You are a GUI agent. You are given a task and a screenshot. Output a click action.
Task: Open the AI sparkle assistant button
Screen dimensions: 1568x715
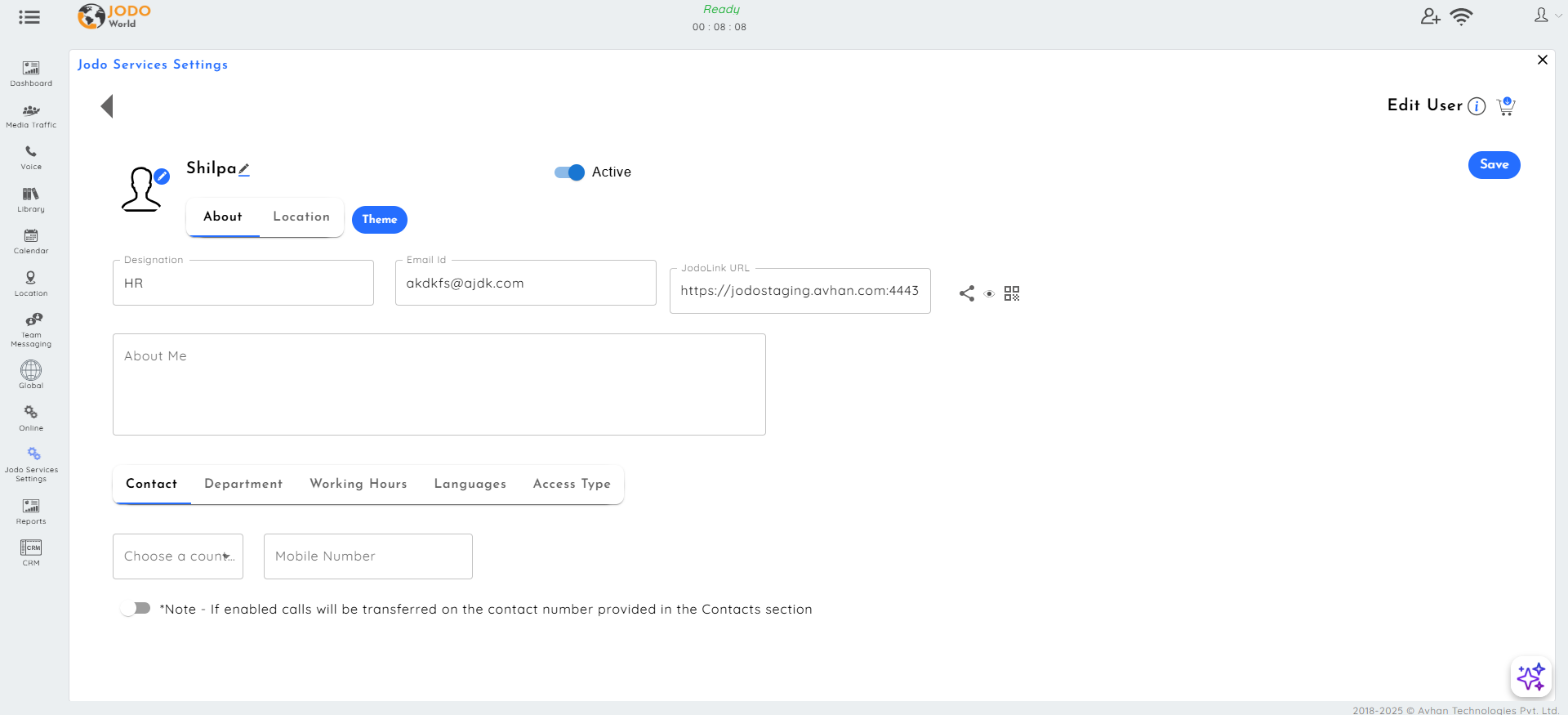point(1530,677)
